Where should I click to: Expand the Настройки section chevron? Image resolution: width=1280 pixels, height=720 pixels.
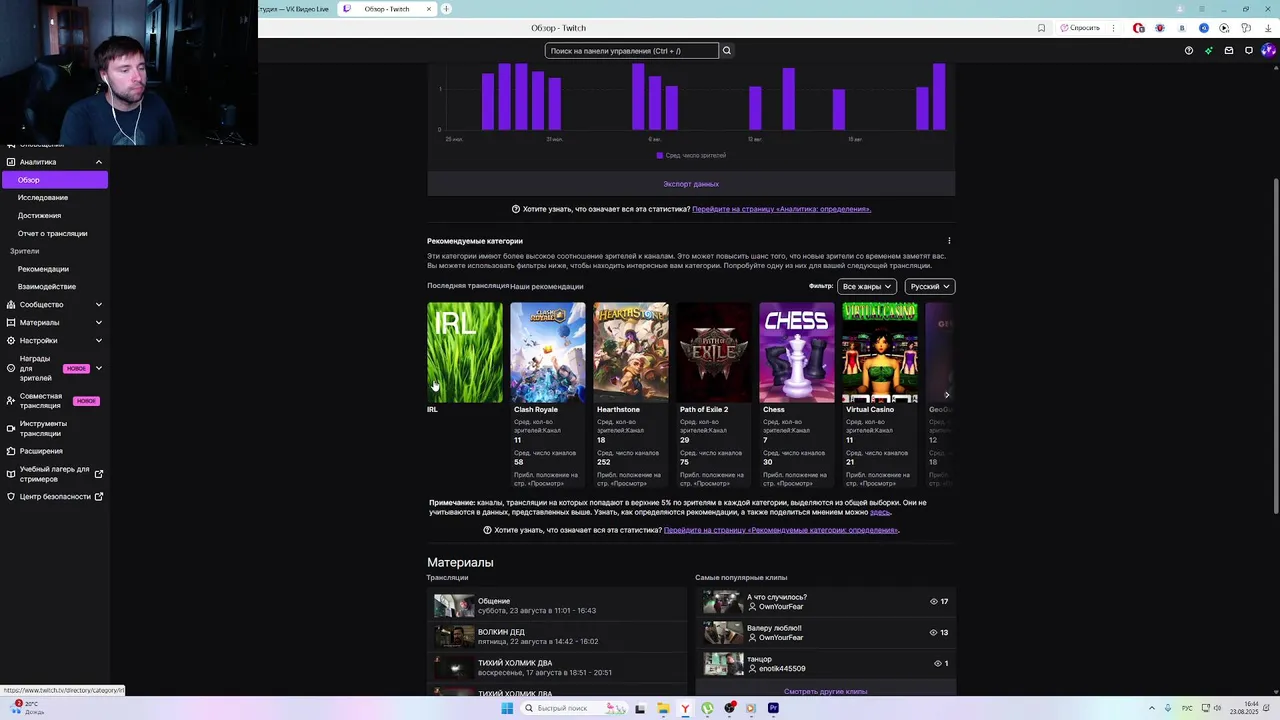coord(98,340)
